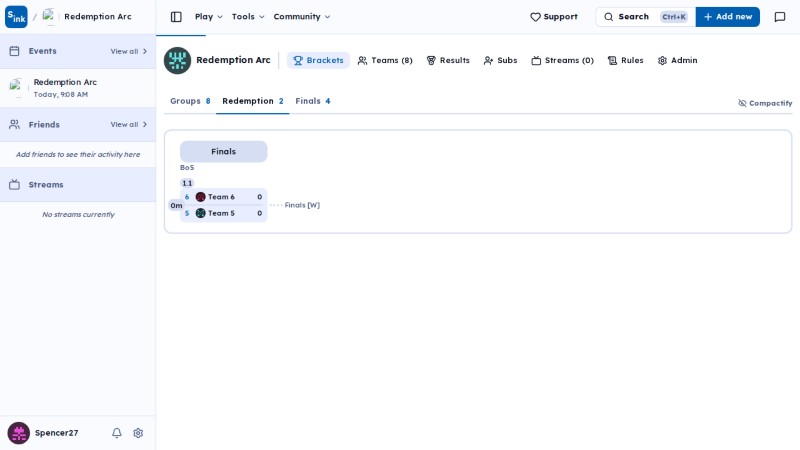Expand the Community dropdown menu
The width and height of the screenshot is (800, 450).
pos(302,17)
